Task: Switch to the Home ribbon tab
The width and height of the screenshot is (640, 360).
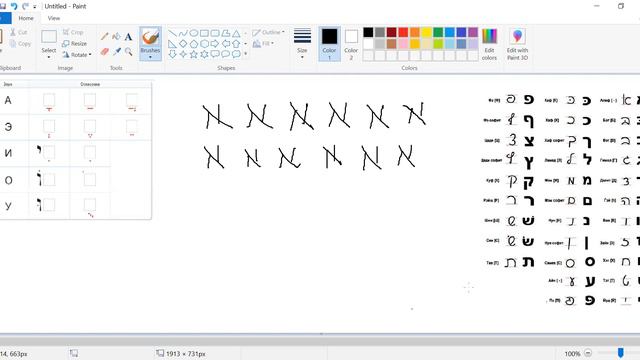Action: [x=26, y=18]
